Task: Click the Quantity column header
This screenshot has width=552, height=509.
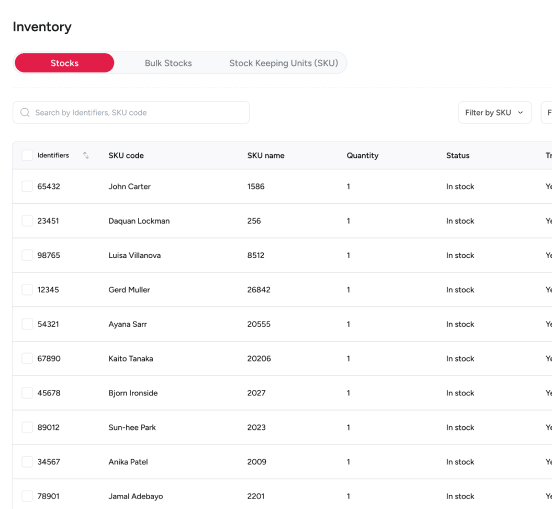Action: 362,155
